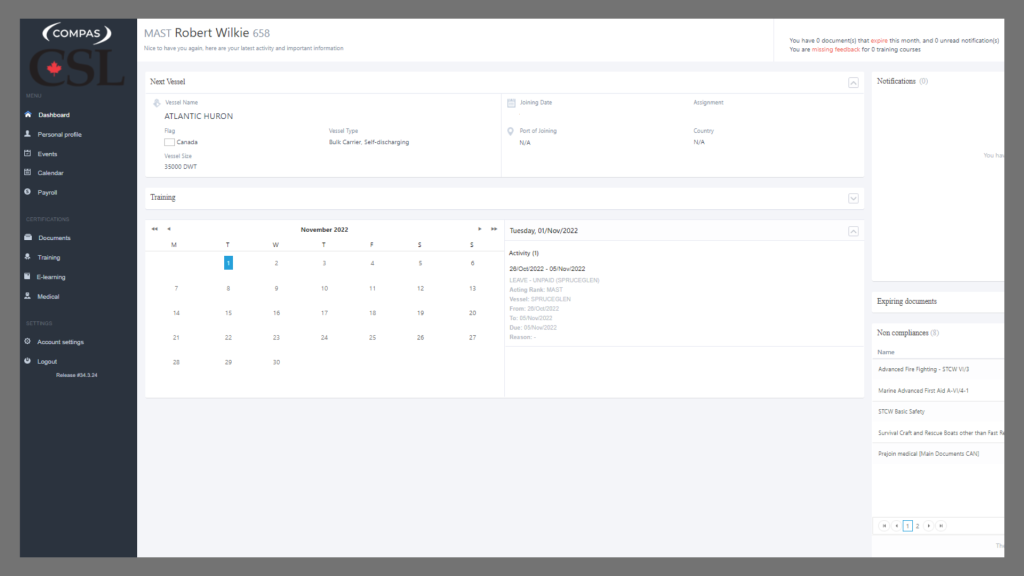Click the ATLANTIC HURON vessel name
Viewport: 1024px width, 576px height.
pyautogui.click(x=199, y=116)
